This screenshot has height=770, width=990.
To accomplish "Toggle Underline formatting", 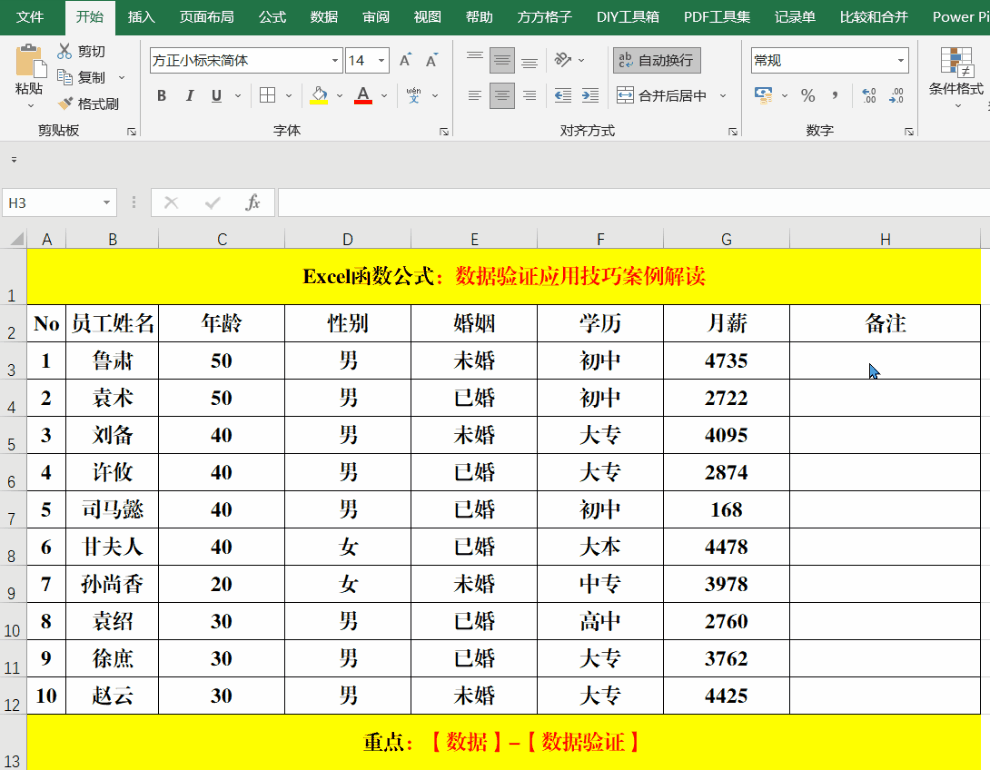I will tap(217, 95).
